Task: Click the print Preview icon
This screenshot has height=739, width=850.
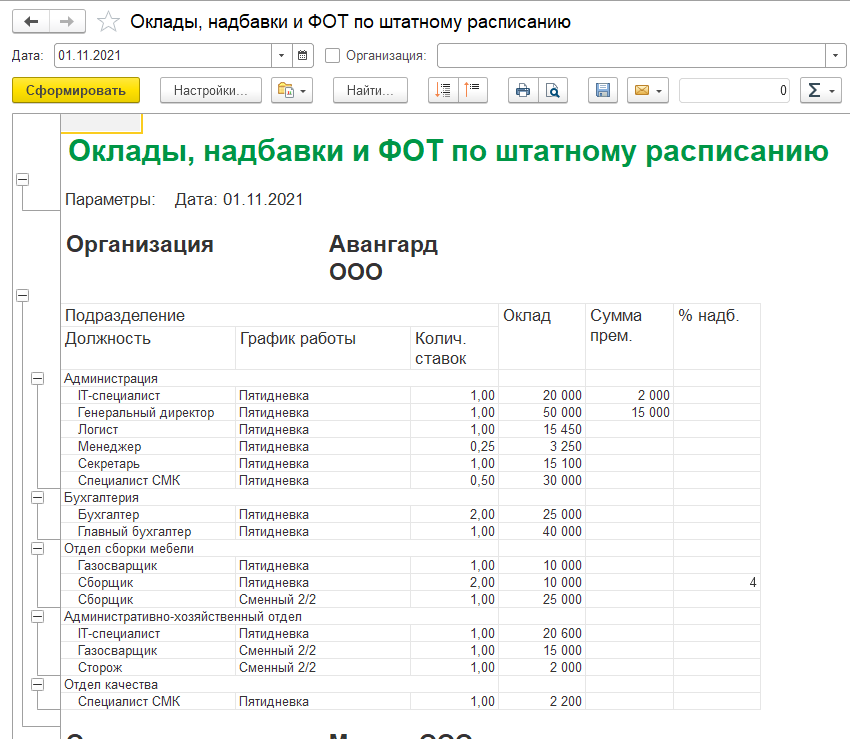Action: point(552,90)
